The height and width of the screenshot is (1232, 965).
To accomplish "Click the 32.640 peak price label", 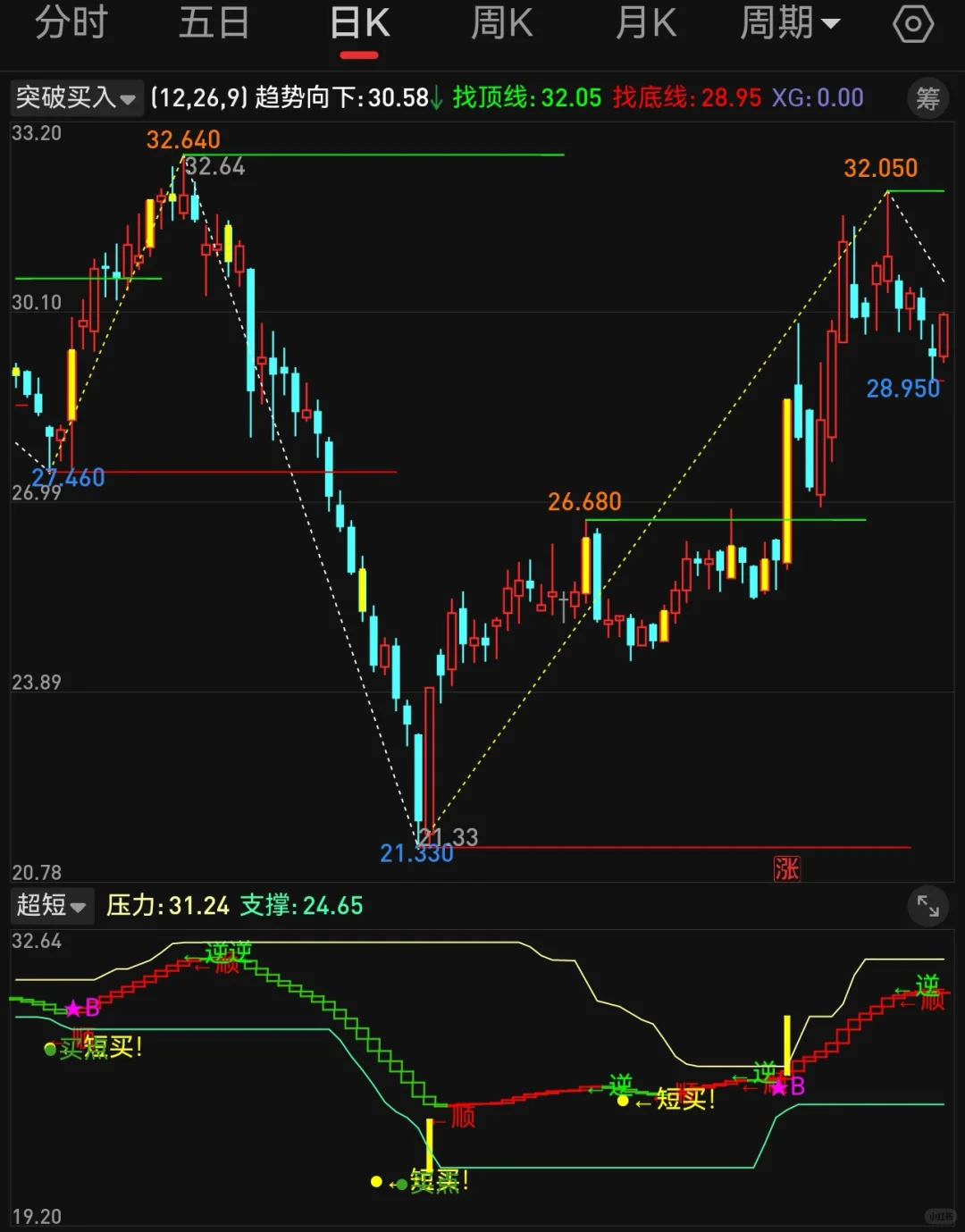I will (183, 139).
